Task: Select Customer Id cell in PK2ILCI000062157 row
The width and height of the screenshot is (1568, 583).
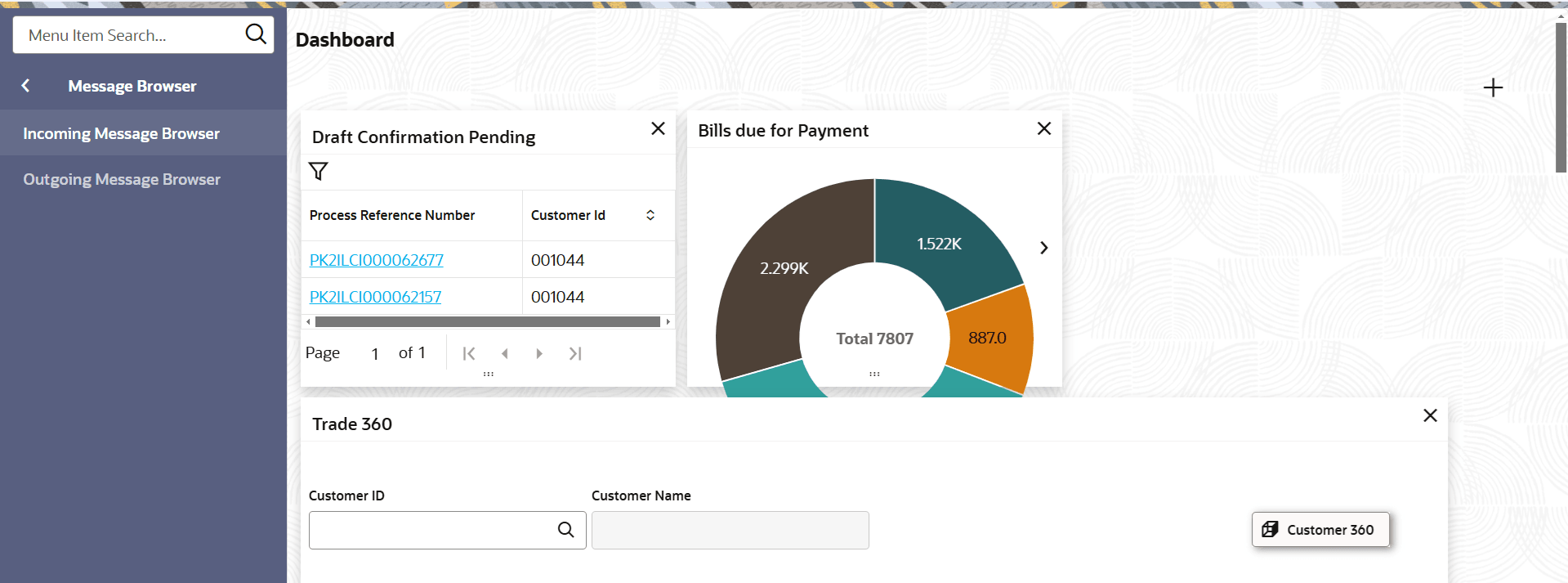Action: (x=599, y=297)
